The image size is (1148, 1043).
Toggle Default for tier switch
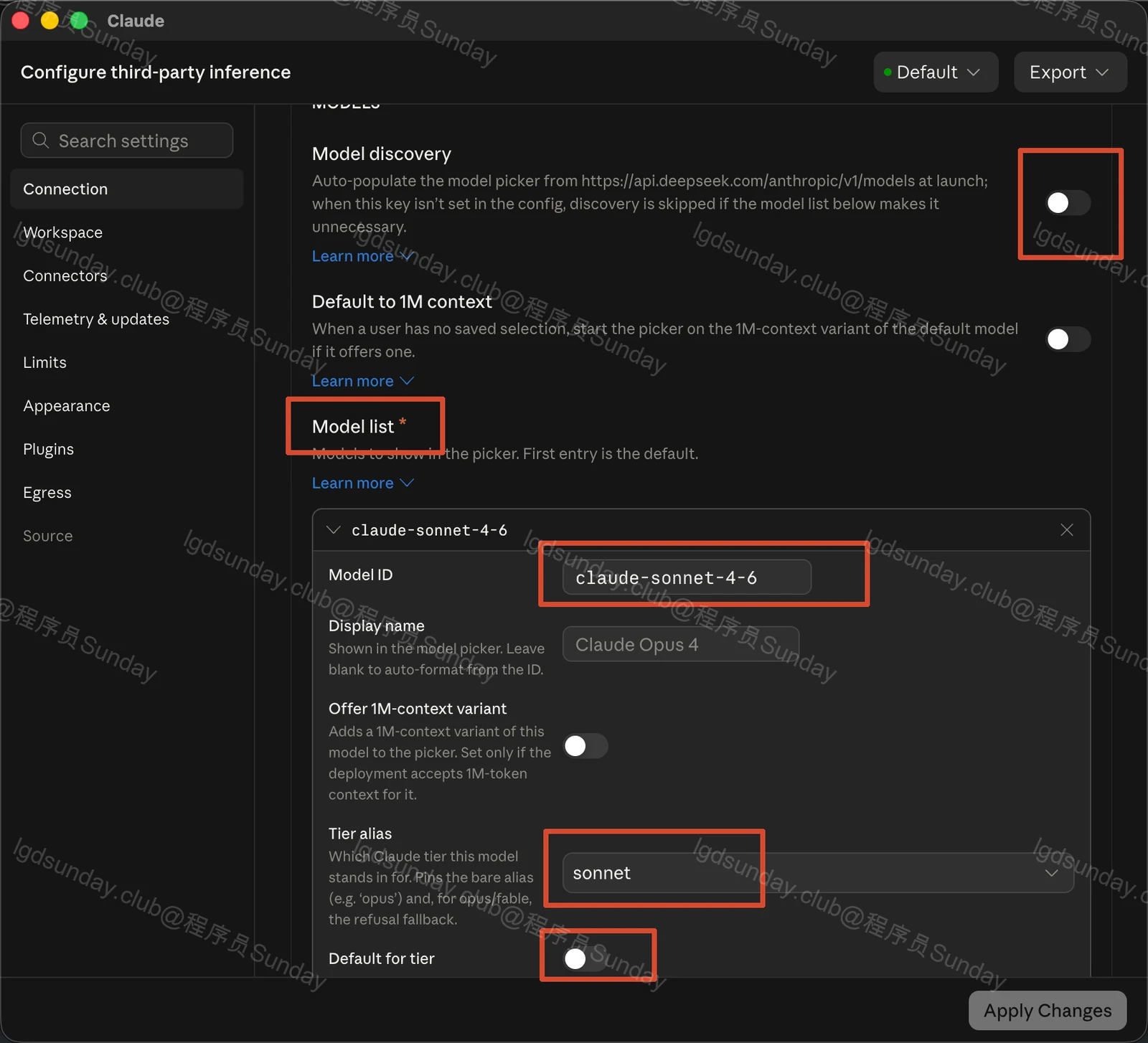[x=585, y=958]
